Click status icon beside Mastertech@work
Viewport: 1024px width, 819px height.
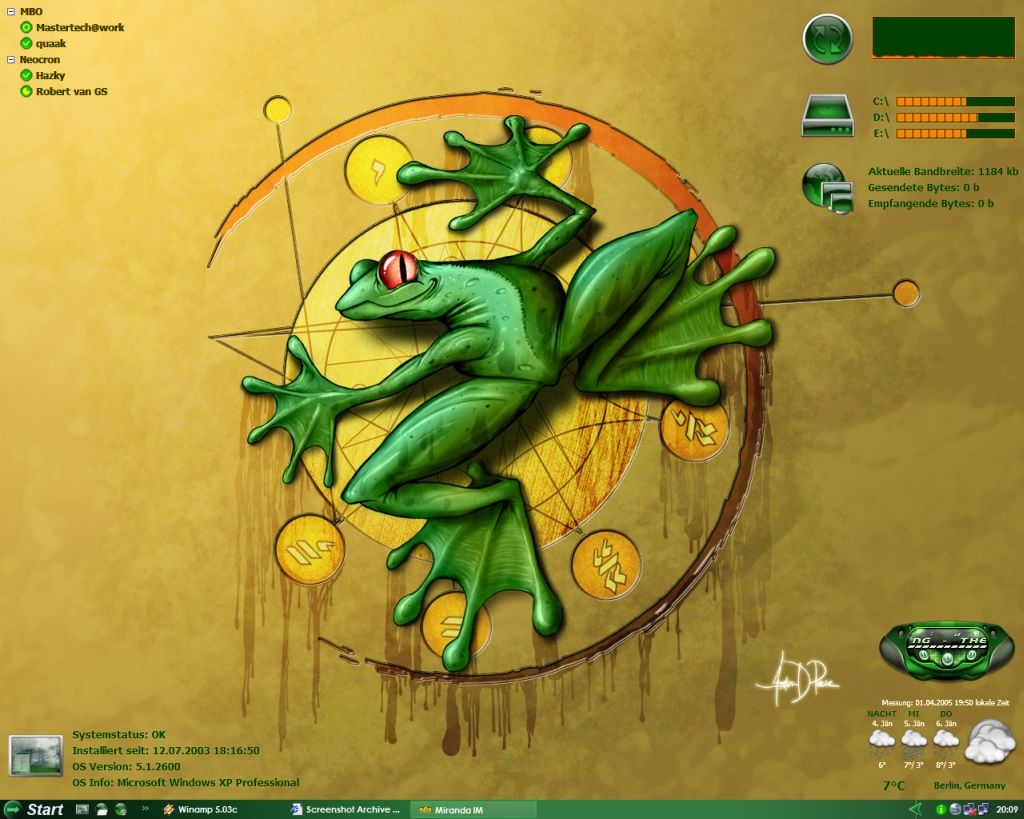(26, 27)
